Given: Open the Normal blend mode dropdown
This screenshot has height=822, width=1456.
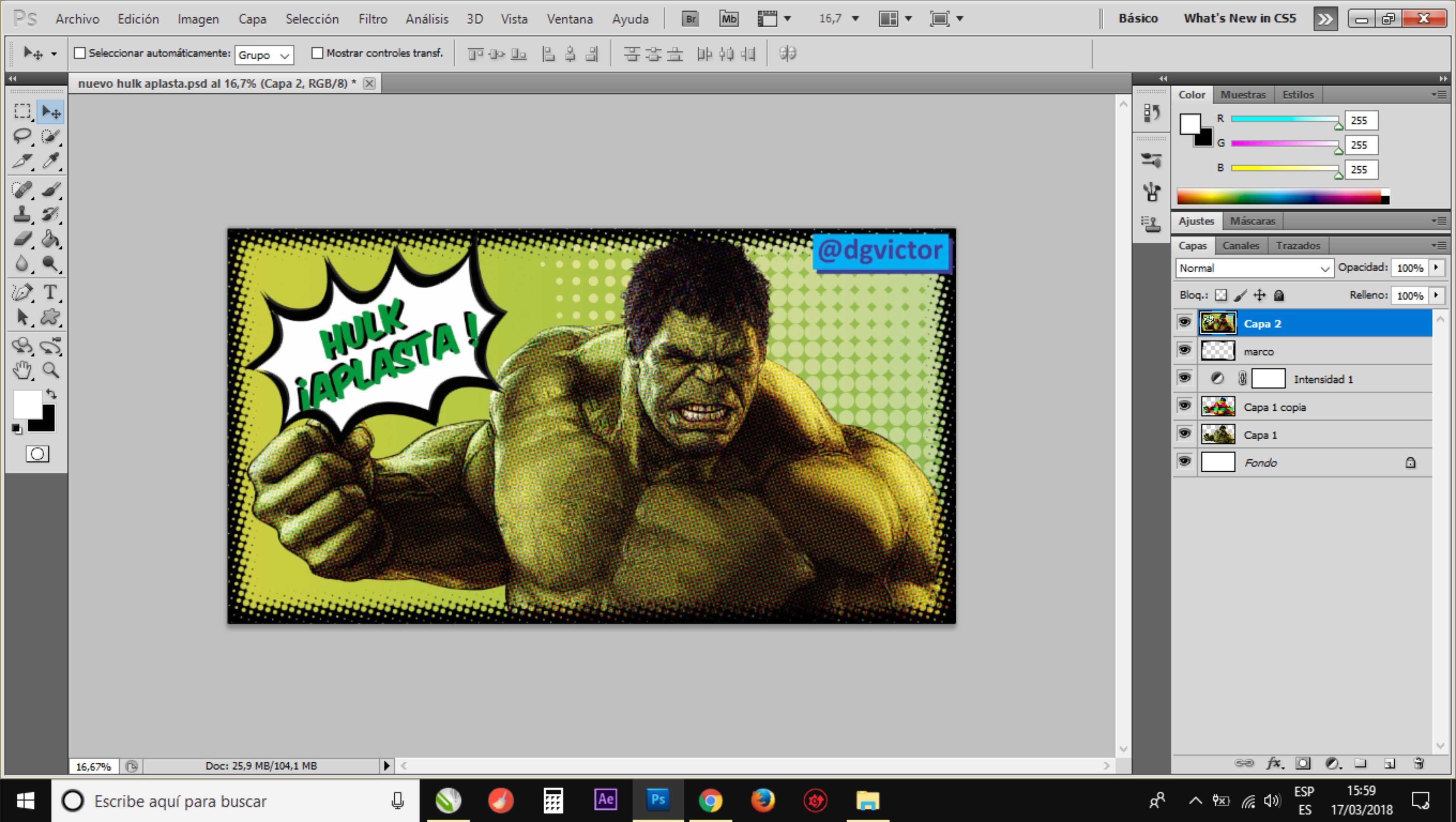Looking at the screenshot, I should point(1254,268).
